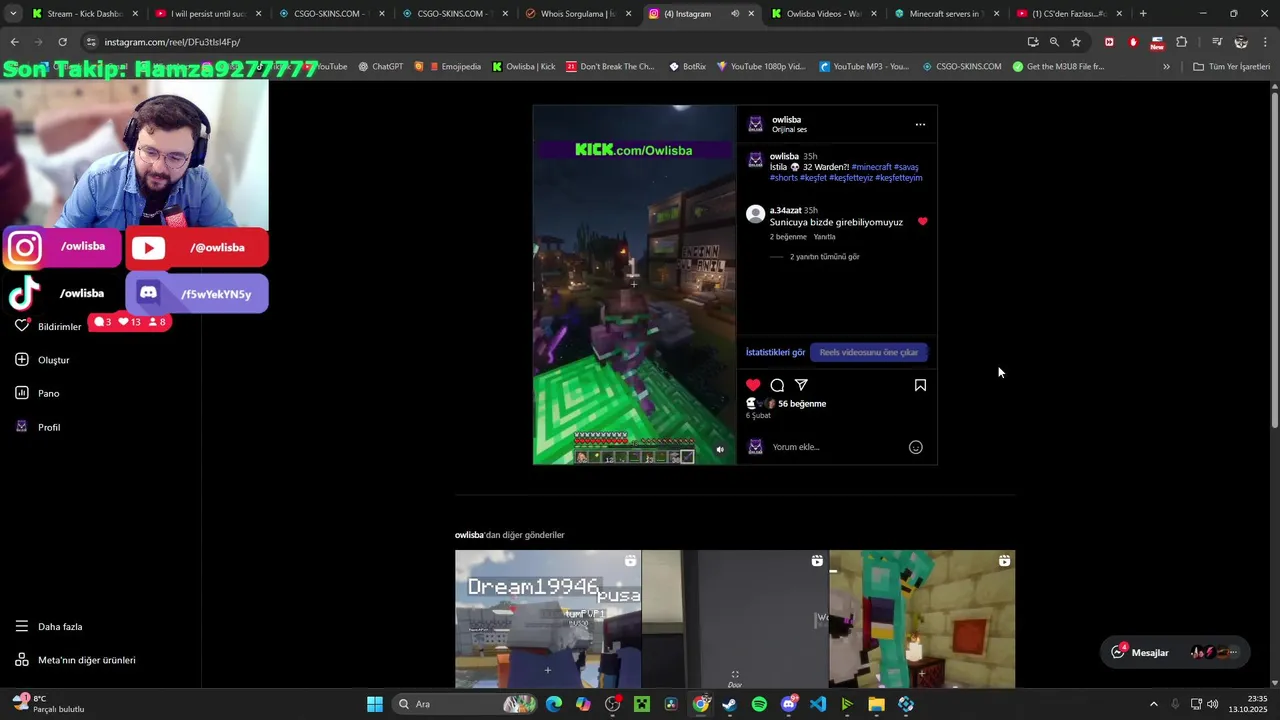
Task: Bookmark this page with the star icon
Action: pos(1076,42)
